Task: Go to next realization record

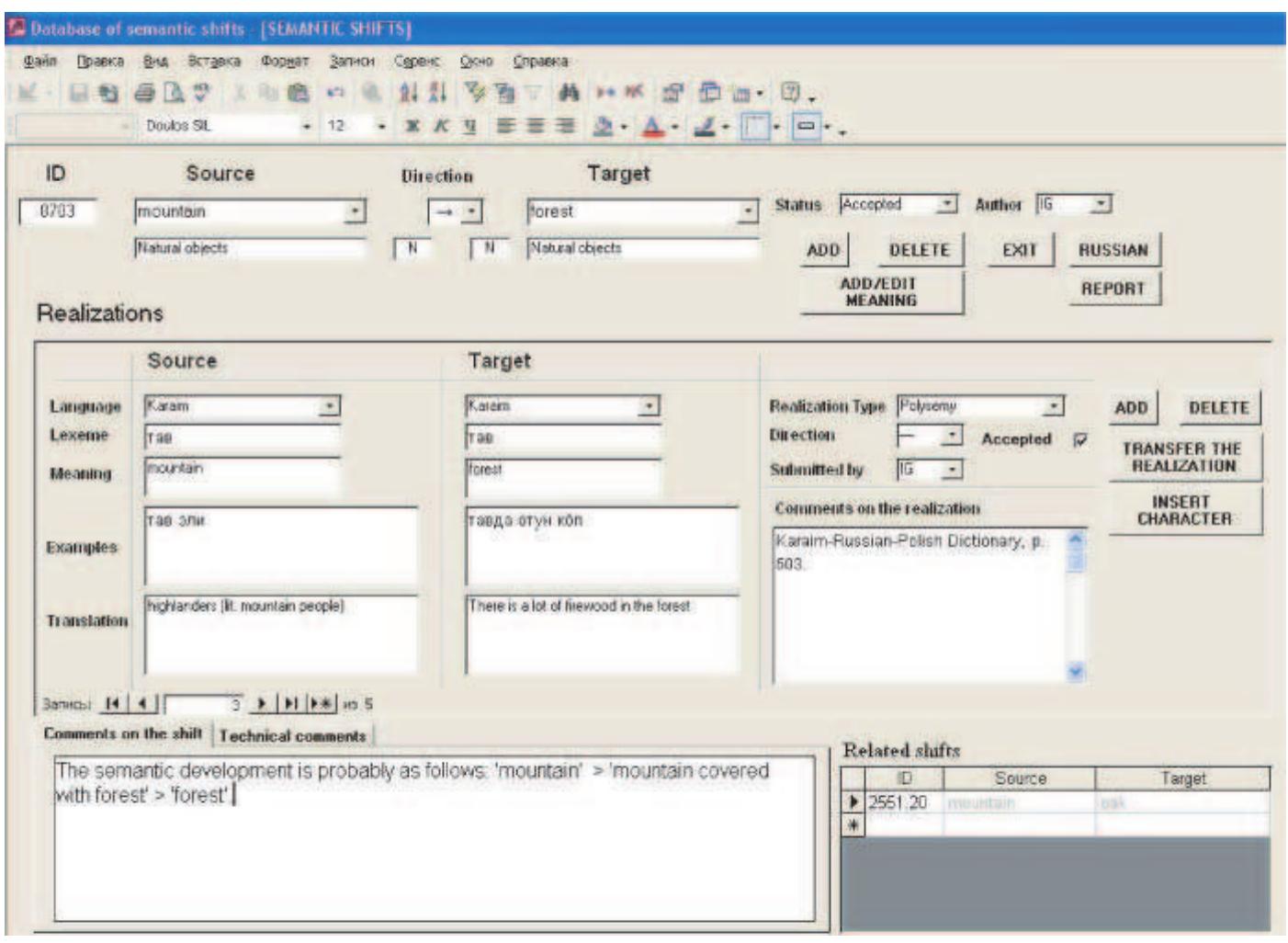Action: tap(262, 704)
